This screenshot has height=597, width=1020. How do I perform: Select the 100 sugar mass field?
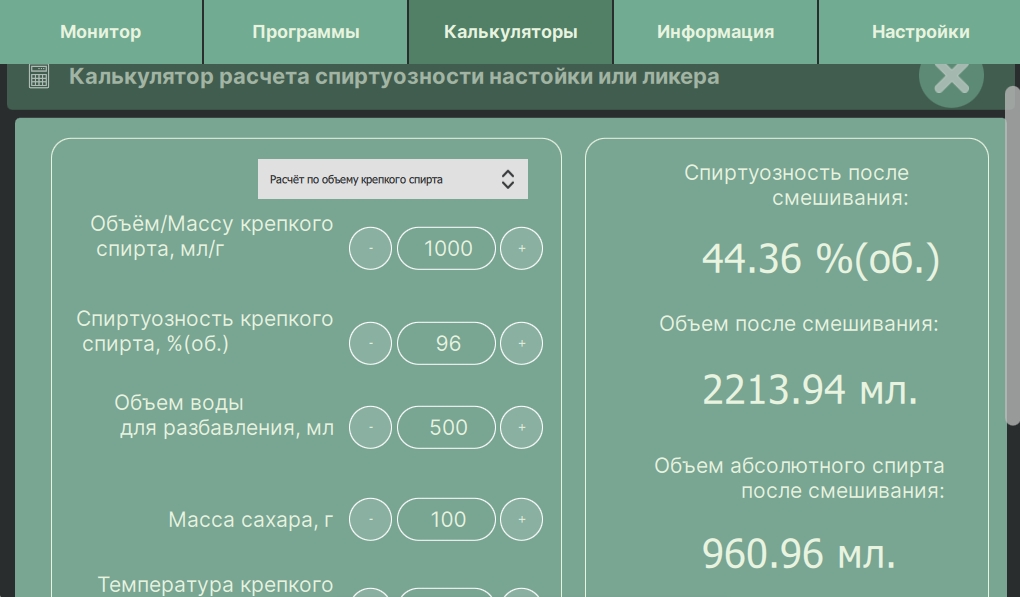point(446,519)
